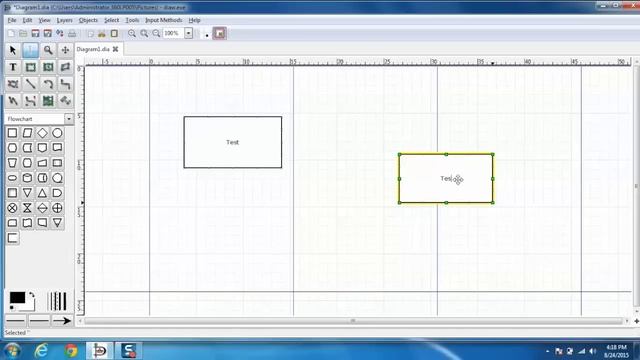Toggle snap-to-grid dot button
This screenshot has height=360, width=640.
point(207,35)
